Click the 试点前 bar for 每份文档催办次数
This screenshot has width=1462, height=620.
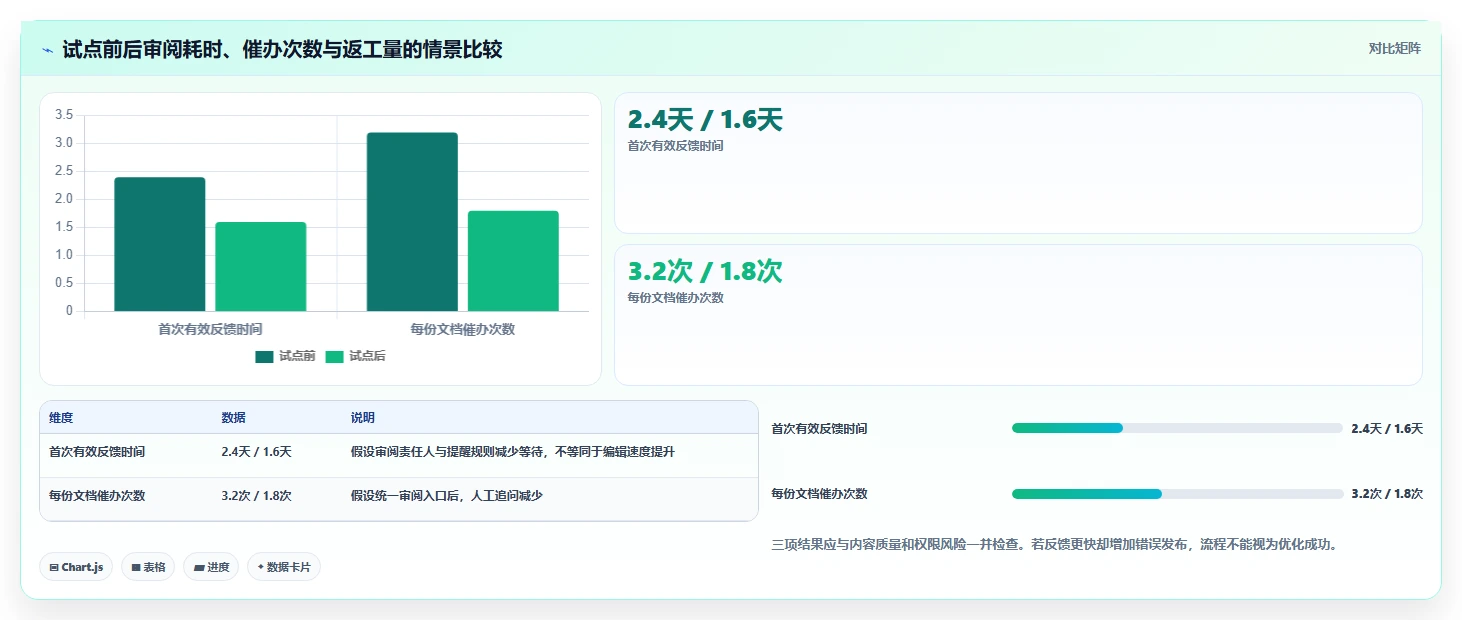coord(412,222)
